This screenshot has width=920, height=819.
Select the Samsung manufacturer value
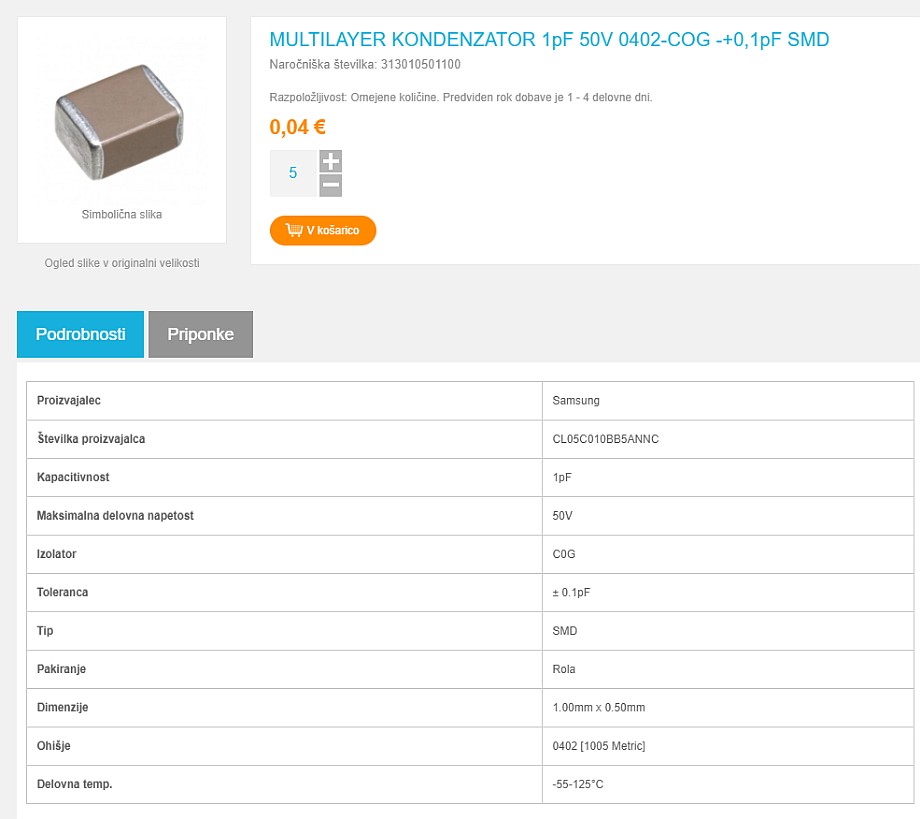(576, 400)
